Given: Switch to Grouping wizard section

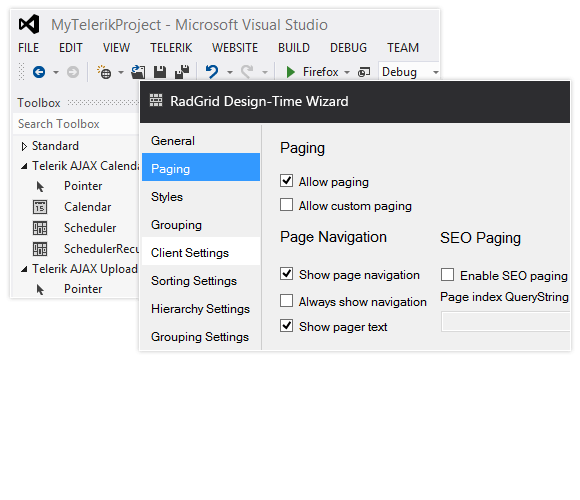Looking at the screenshot, I should (201, 225).
